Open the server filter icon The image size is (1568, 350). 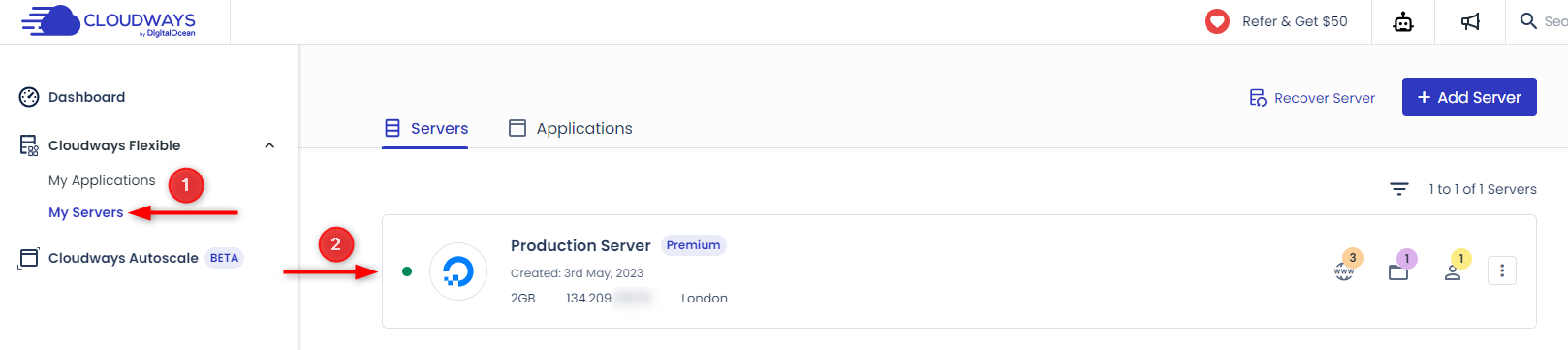pyautogui.click(x=1399, y=189)
